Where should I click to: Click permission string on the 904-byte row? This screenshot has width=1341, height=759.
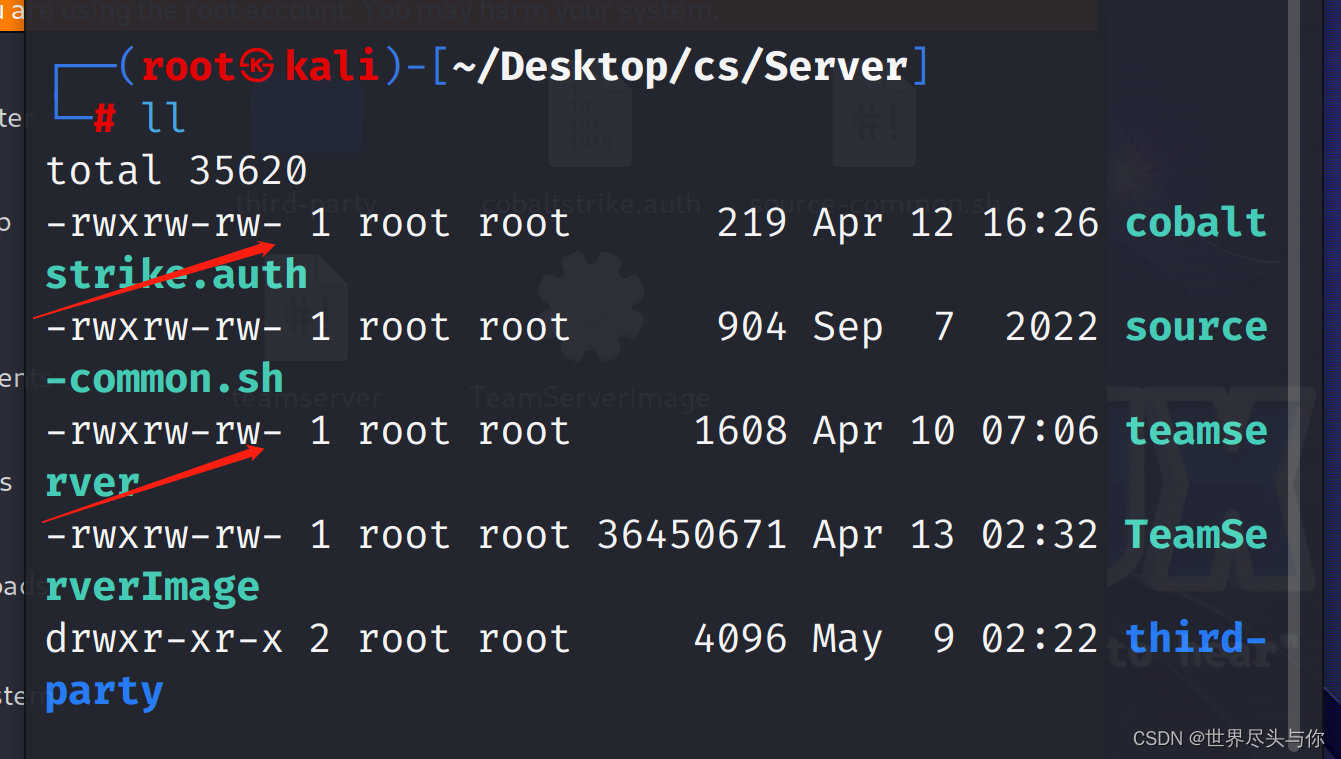[x=165, y=327]
